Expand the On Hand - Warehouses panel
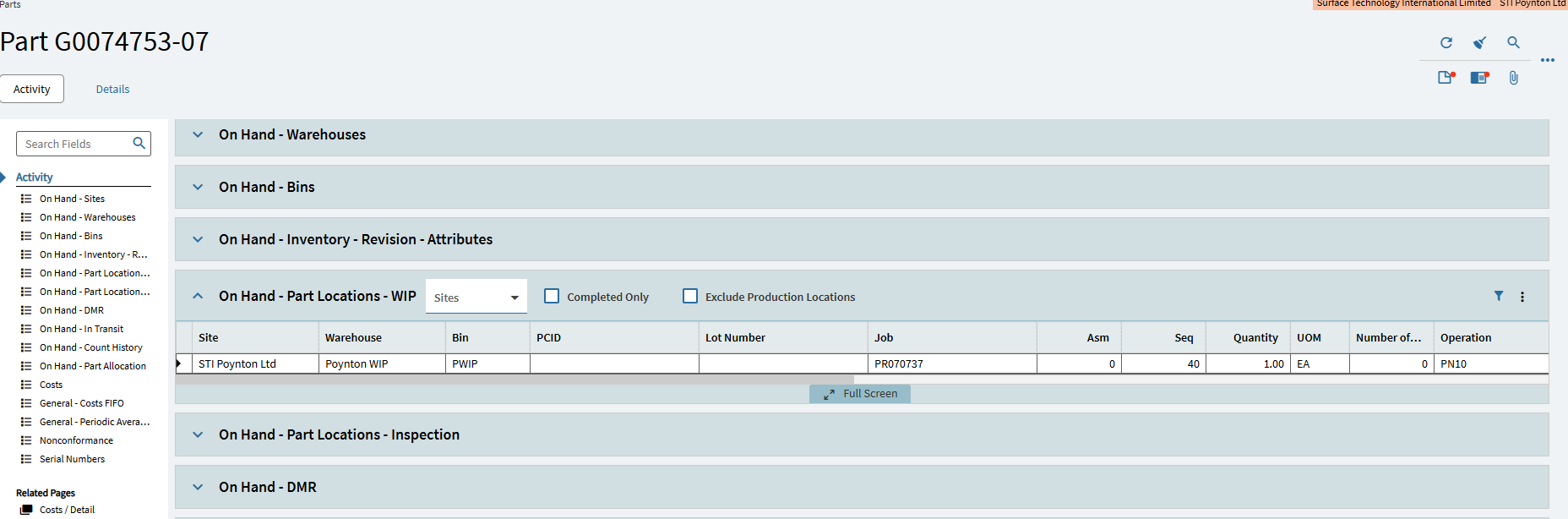Viewport: 1568px width, 519px height. (198, 134)
